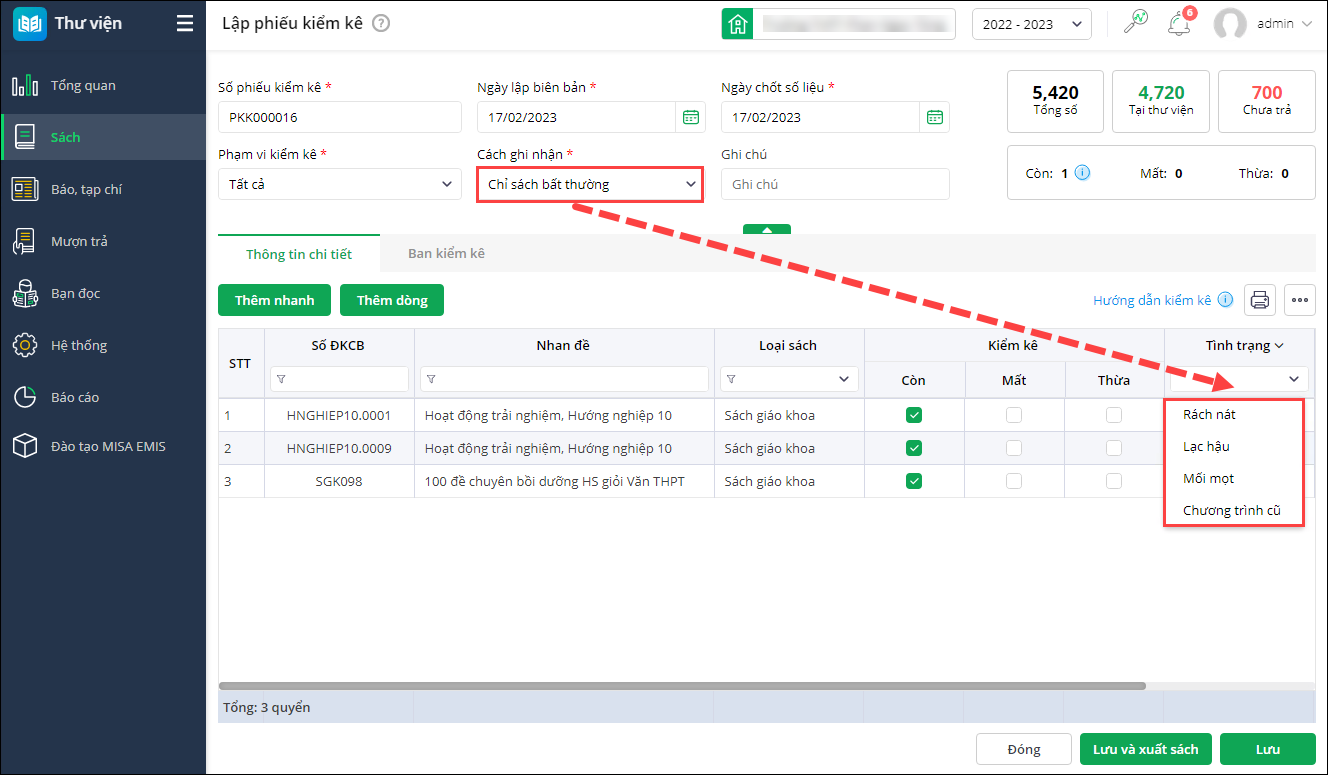Select Chương trình cũ from the status list

coord(1234,511)
